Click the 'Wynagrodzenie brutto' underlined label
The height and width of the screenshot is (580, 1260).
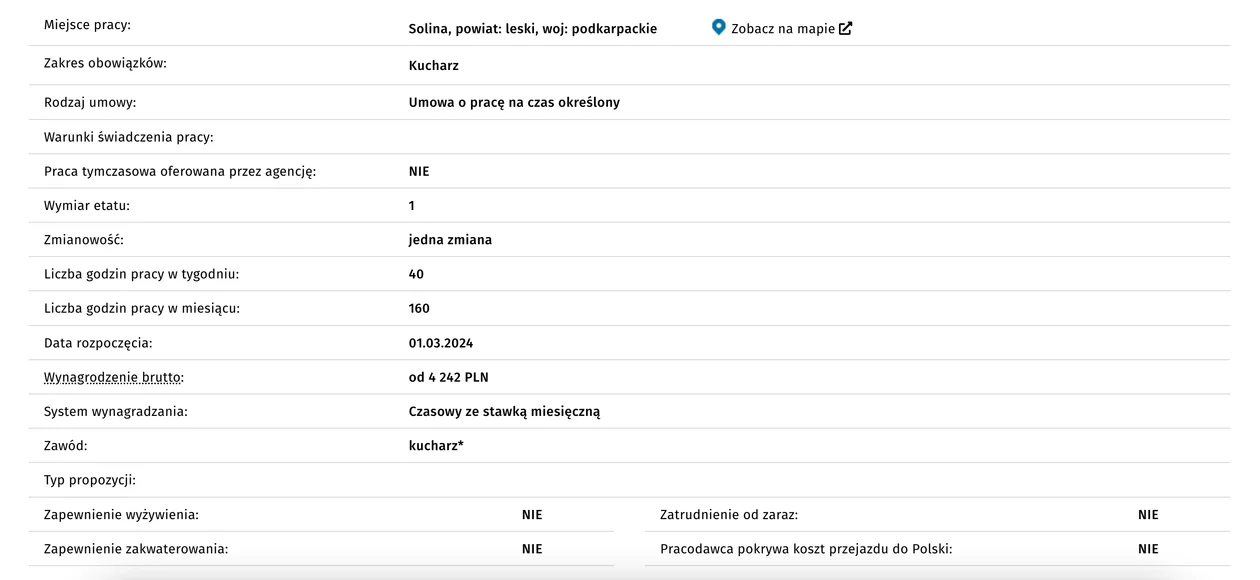click(x=114, y=377)
